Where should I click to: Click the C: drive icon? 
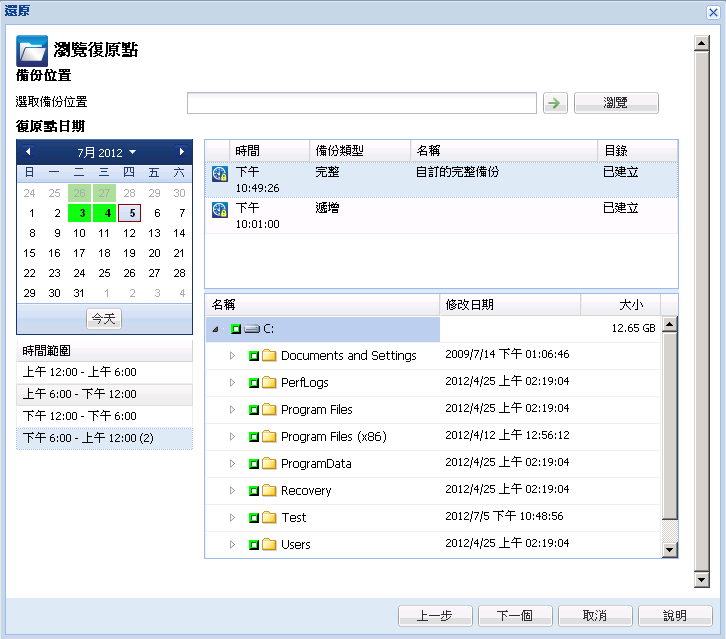tap(252, 329)
